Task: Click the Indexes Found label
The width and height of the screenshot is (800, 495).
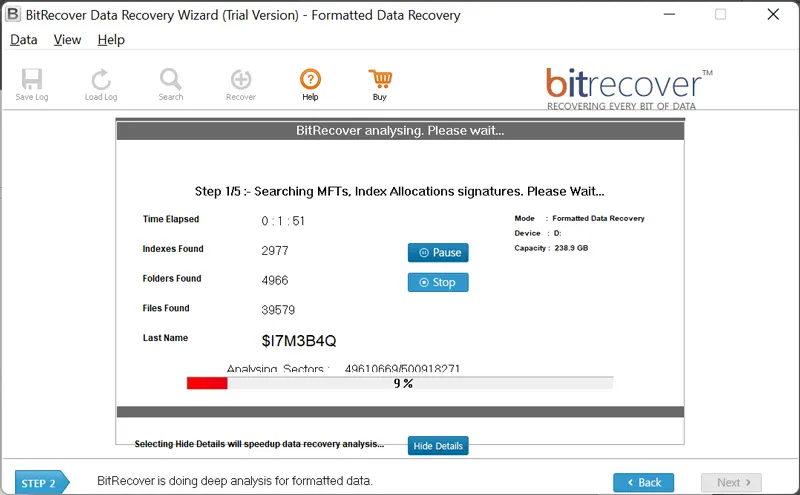Action: (x=173, y=249)
